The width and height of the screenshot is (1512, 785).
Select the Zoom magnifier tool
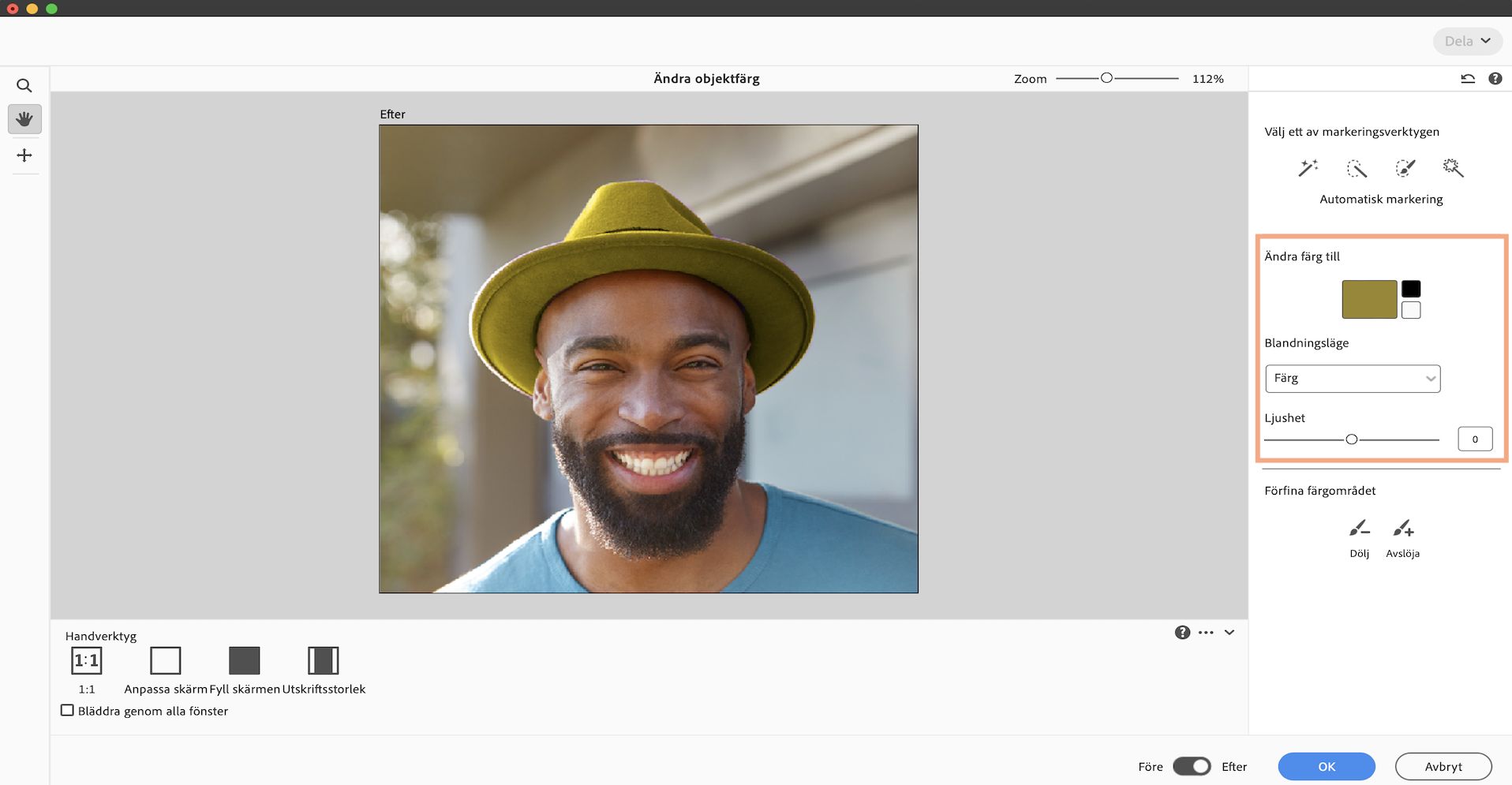pos(24,85)
